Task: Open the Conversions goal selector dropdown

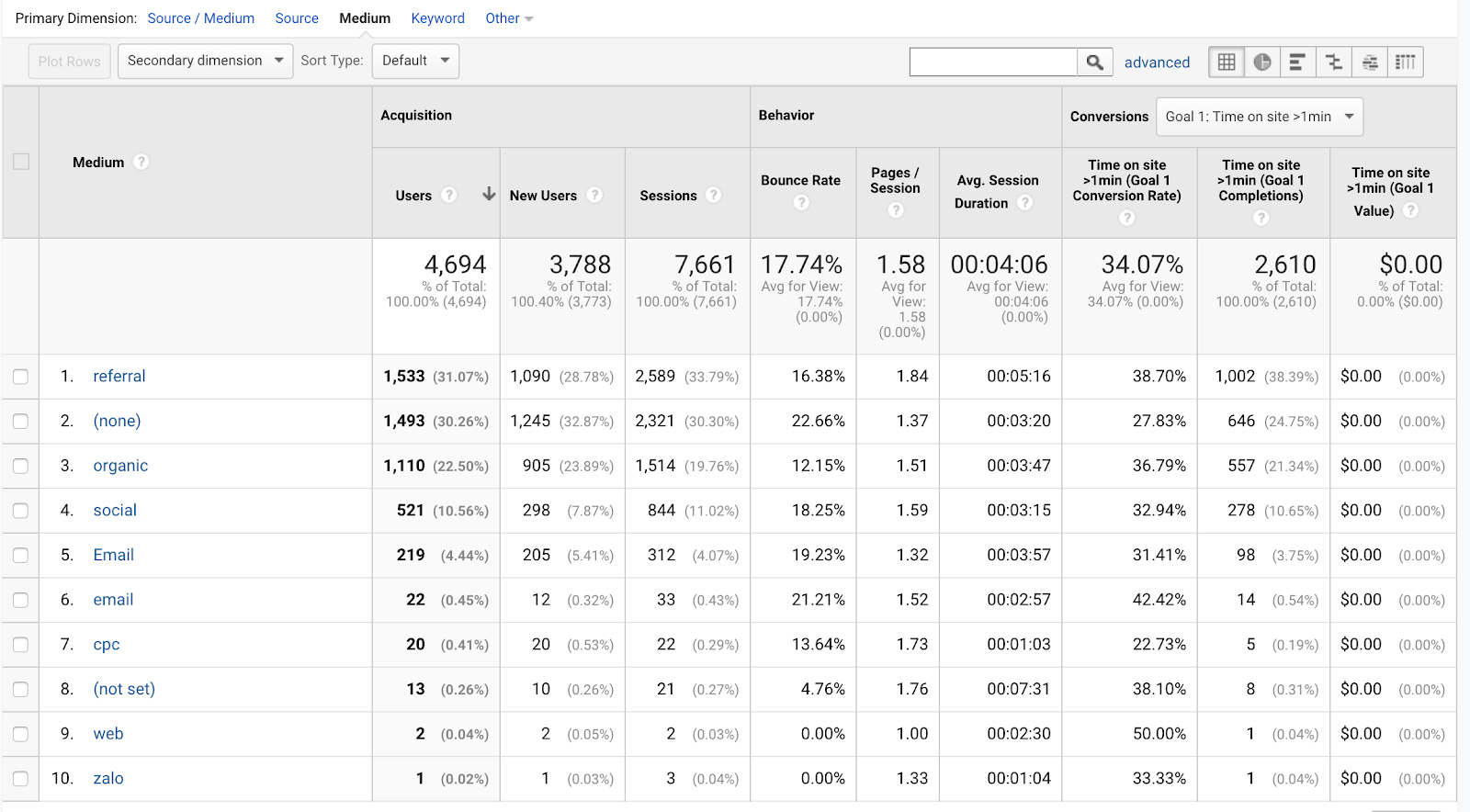Action: (1260, 117)
